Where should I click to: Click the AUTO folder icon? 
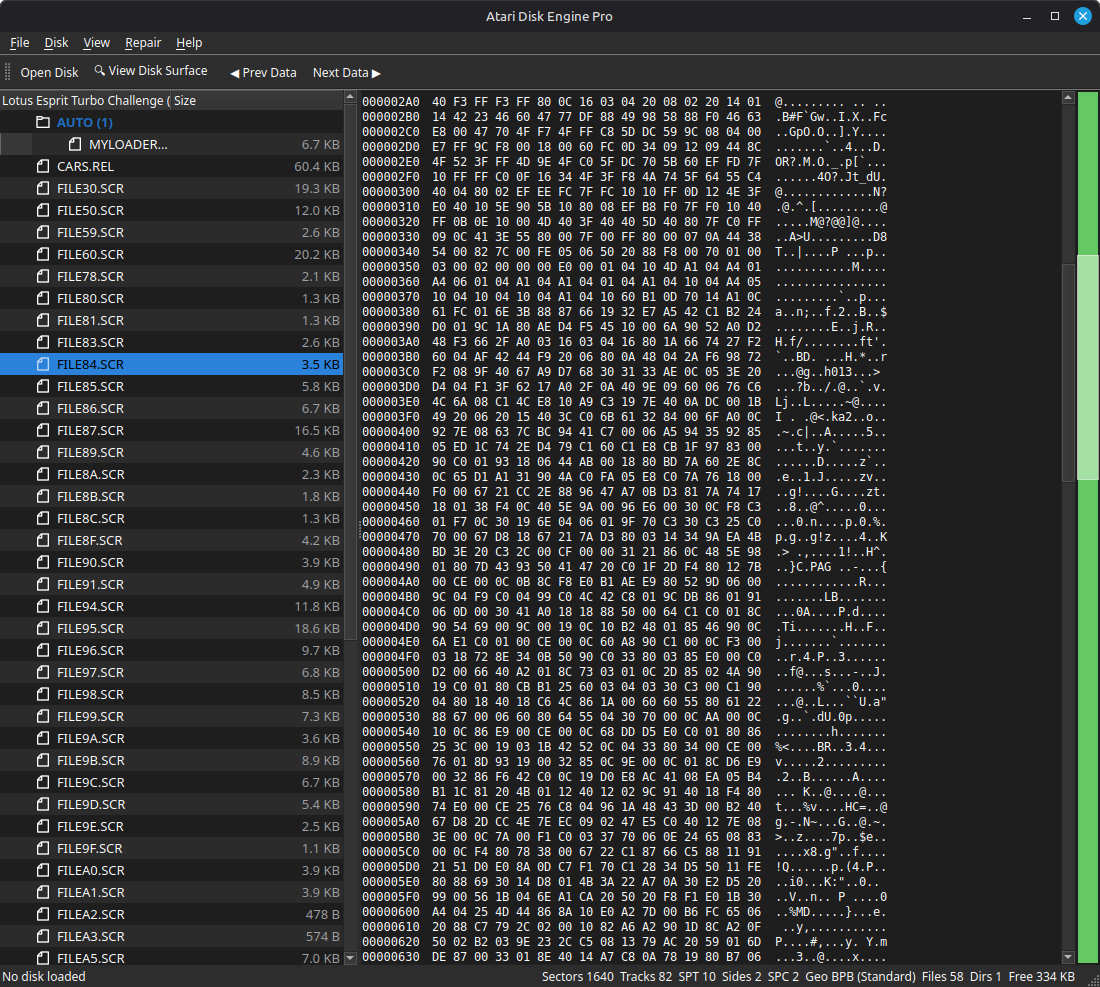(43, 122)
